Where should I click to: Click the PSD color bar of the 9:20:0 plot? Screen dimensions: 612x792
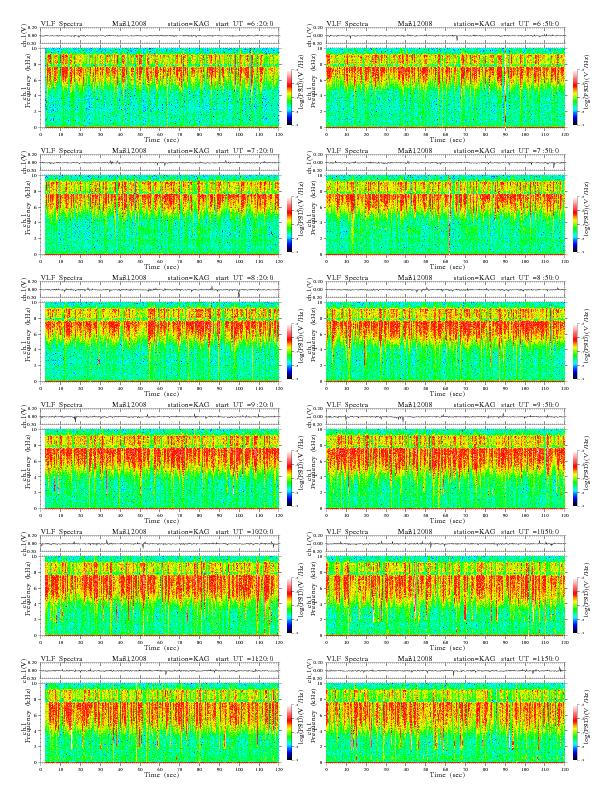click(x=289, y=478)
